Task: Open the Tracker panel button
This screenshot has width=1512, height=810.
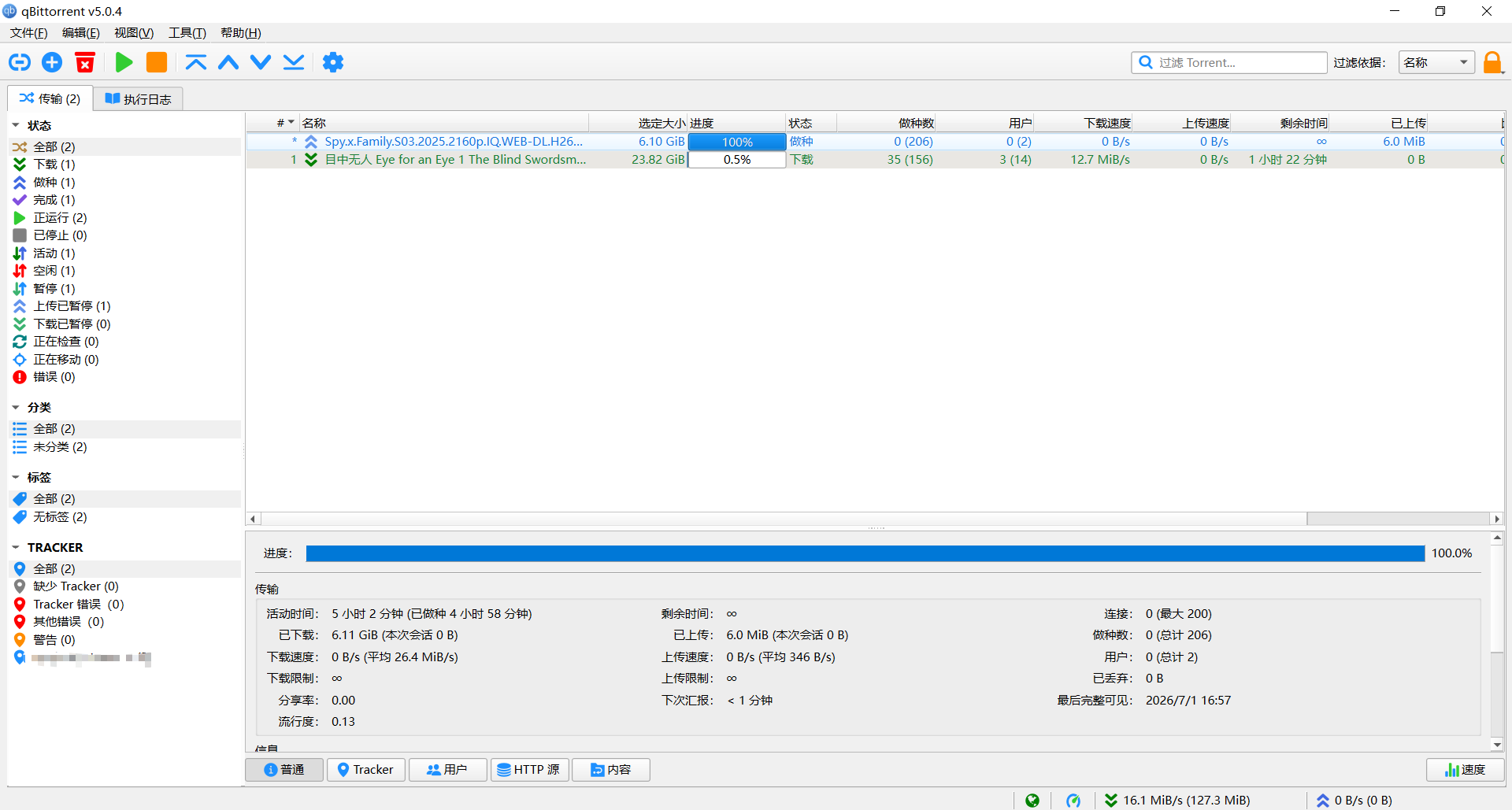Action: coord(366,770)
